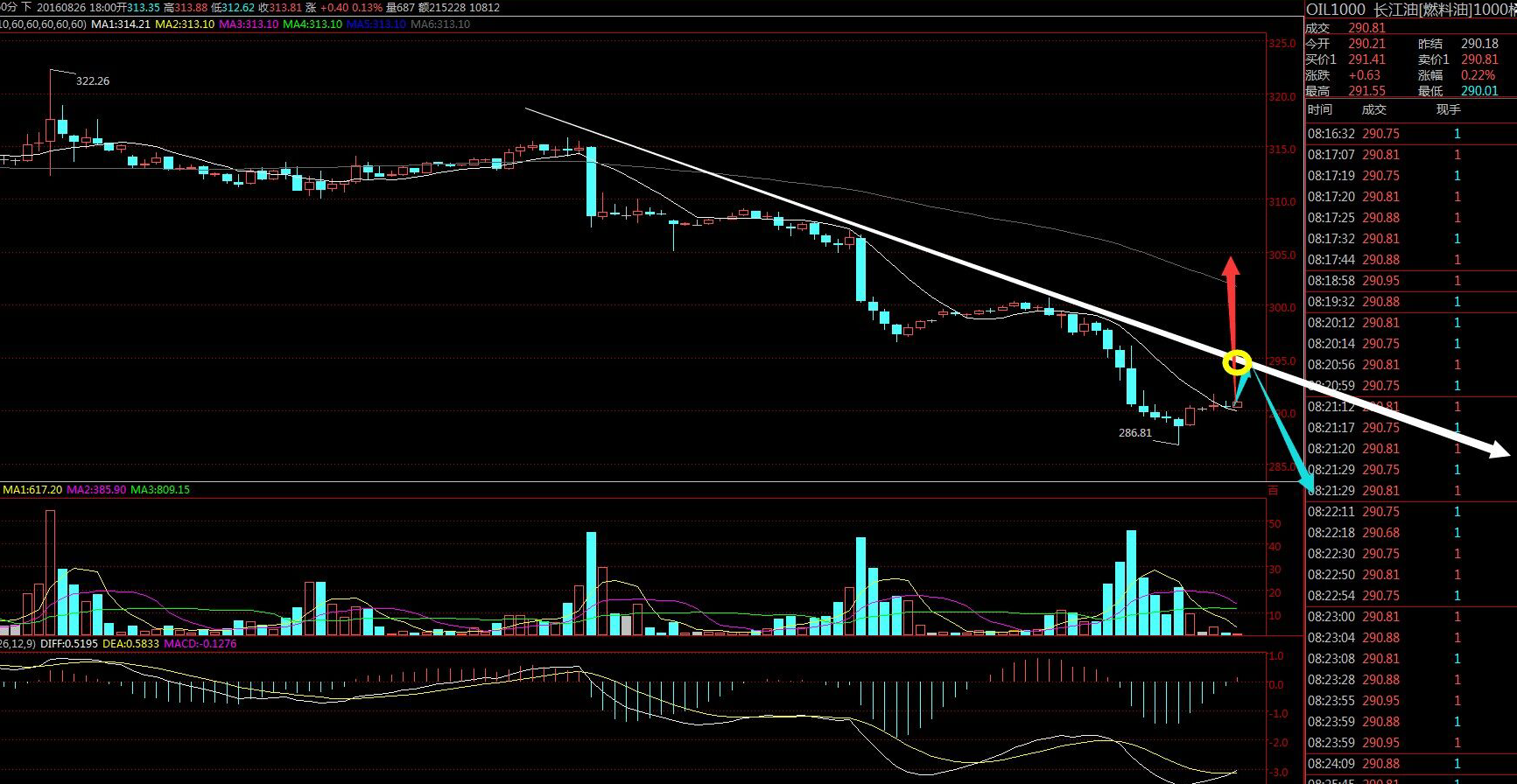Pick the 08:22:18 trade at 290.68

pos(1410,533)
